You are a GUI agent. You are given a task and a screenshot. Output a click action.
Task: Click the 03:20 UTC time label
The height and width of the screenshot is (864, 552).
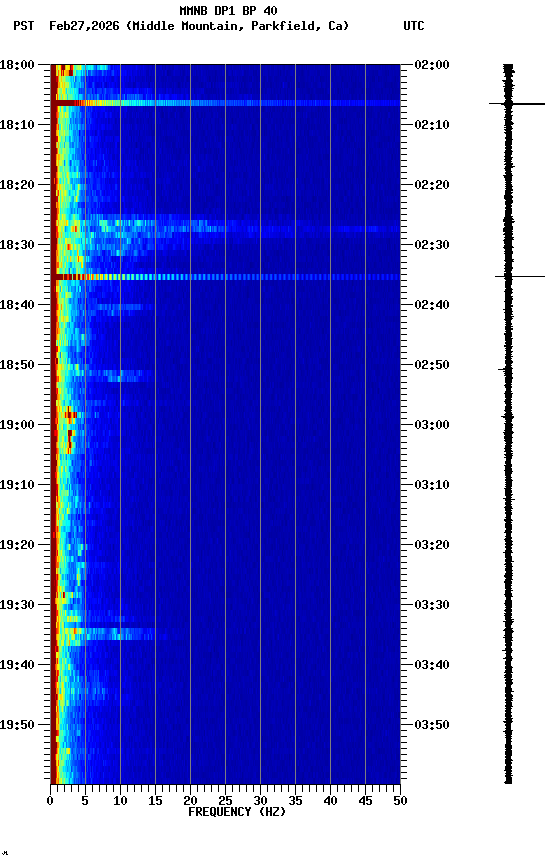pos(432,545)
